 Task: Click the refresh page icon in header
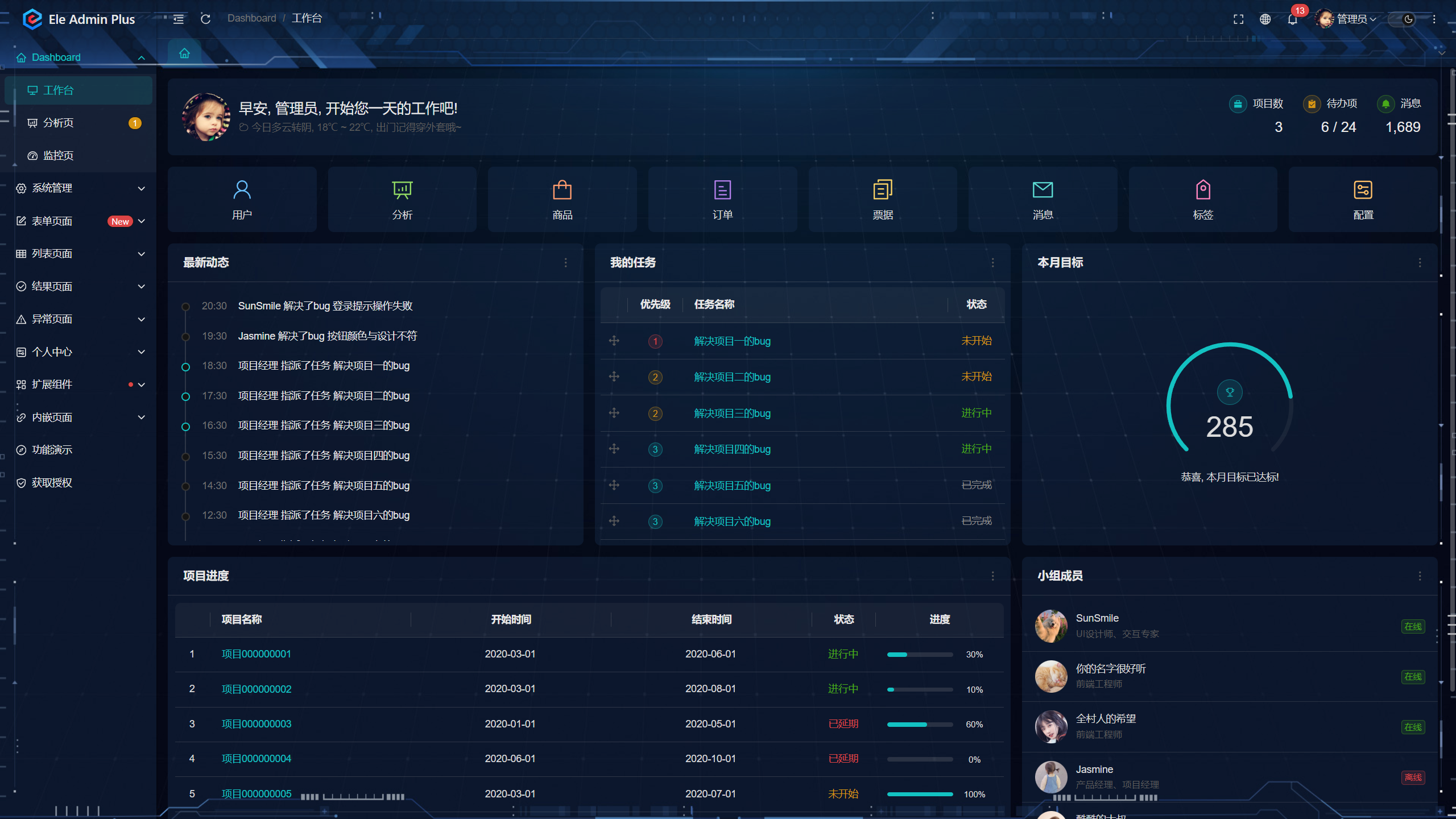205,19
